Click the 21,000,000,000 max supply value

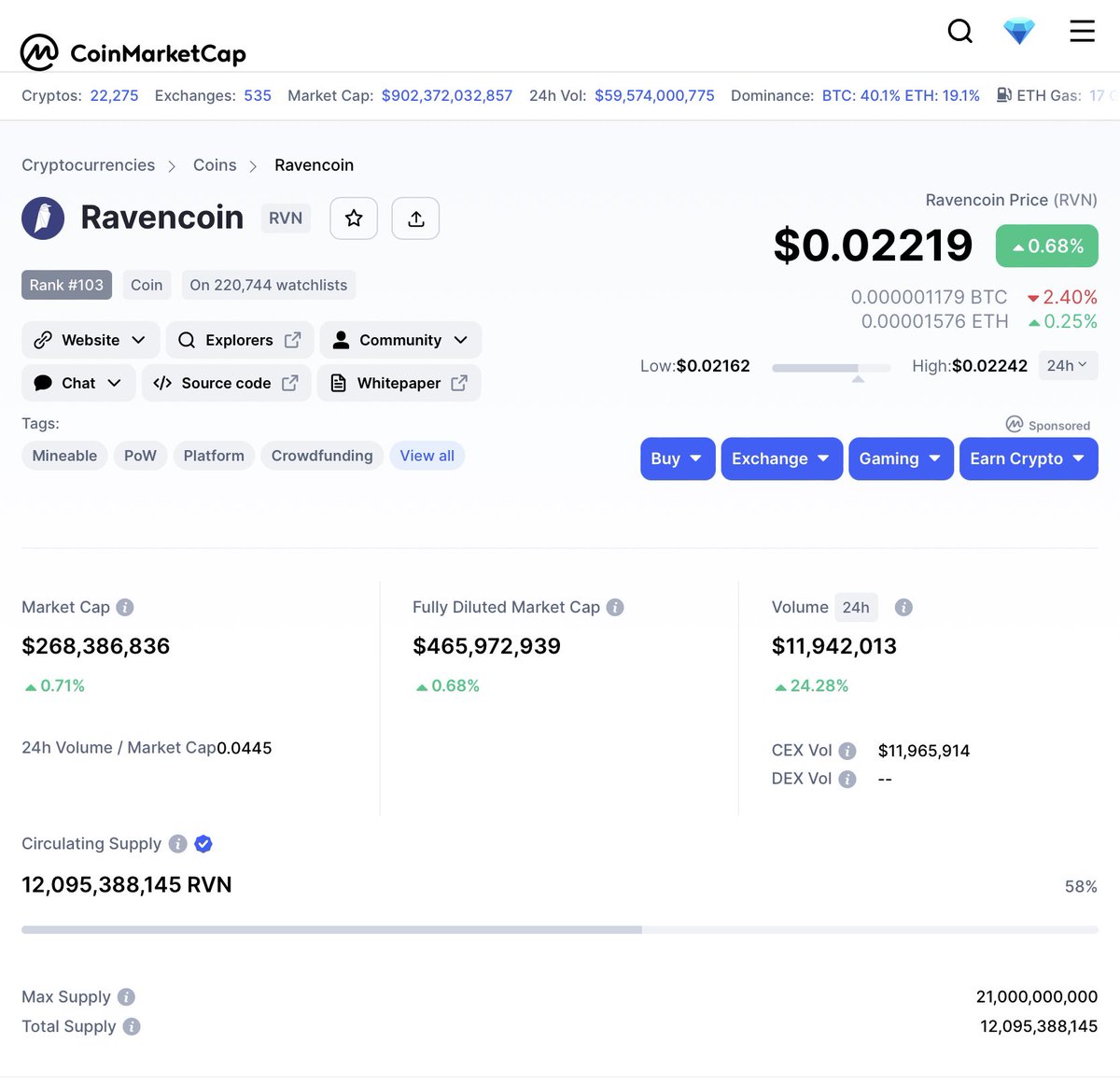1037,997
